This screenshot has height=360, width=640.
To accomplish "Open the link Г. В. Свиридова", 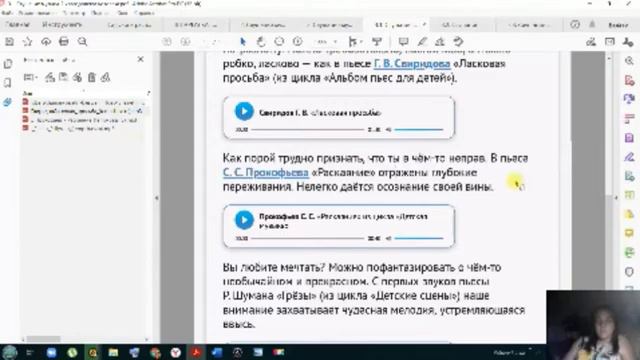I will point(412,64).
